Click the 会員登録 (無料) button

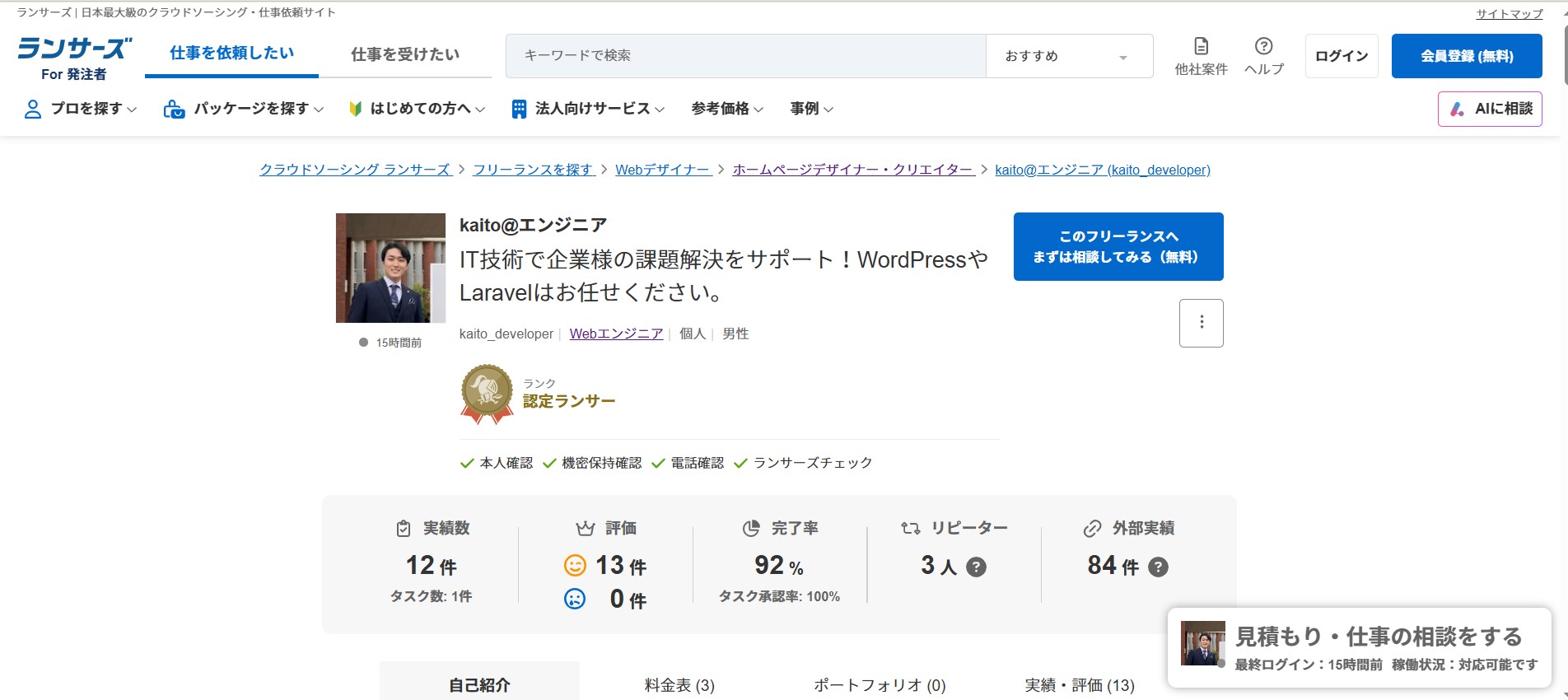(1467, 56)
